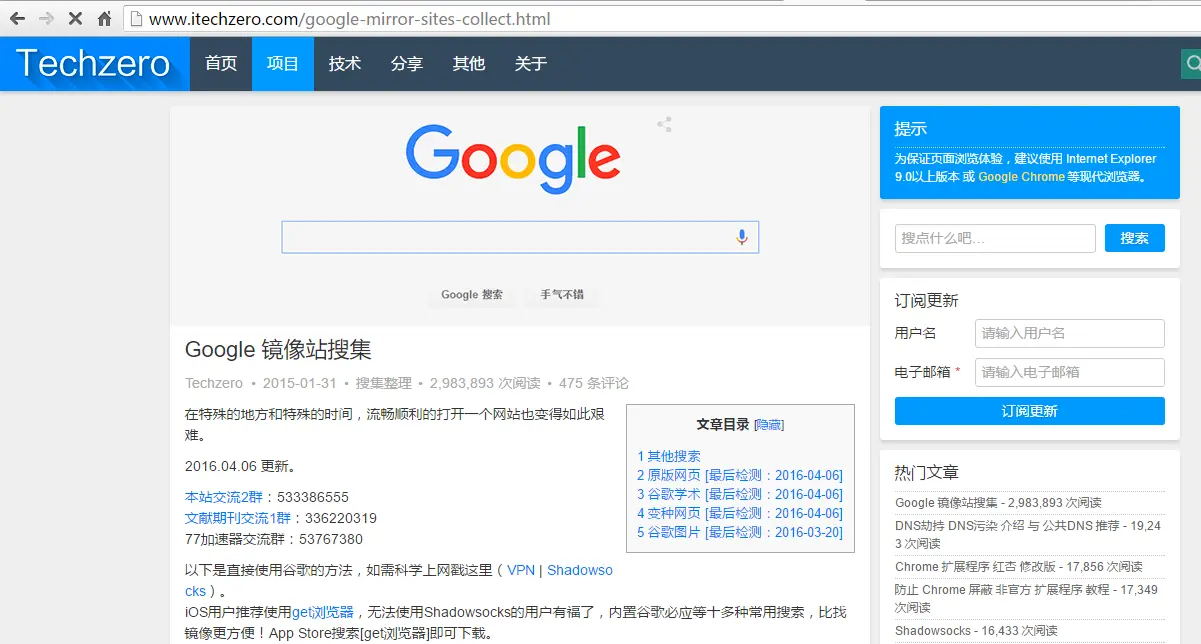Jump to 1 其他搜索 section
The width and height of the screenshot is (1201, 644).
coord(669,456)
